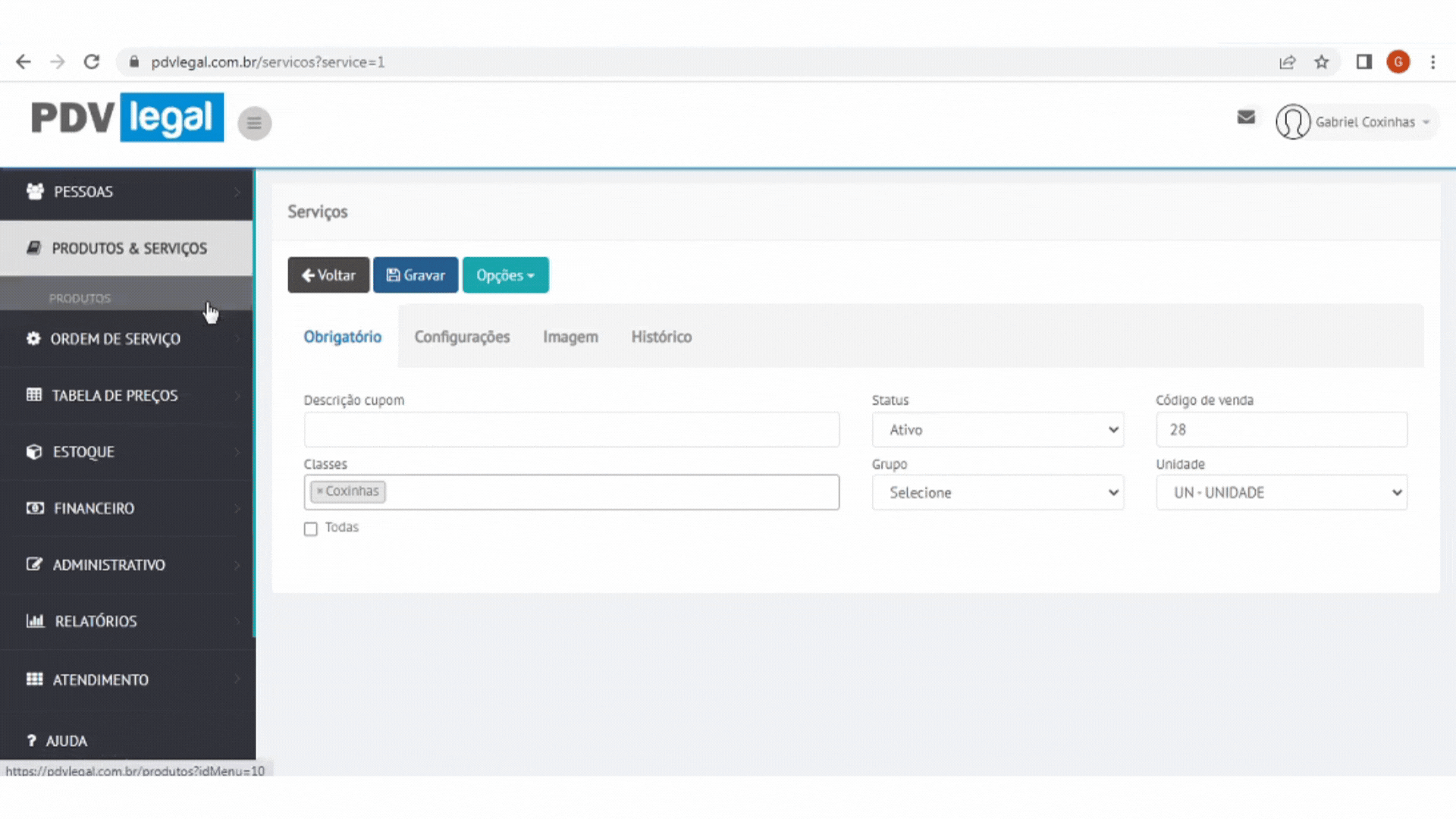
Task: Open the Status dropdown
Action: click(997, 430)
